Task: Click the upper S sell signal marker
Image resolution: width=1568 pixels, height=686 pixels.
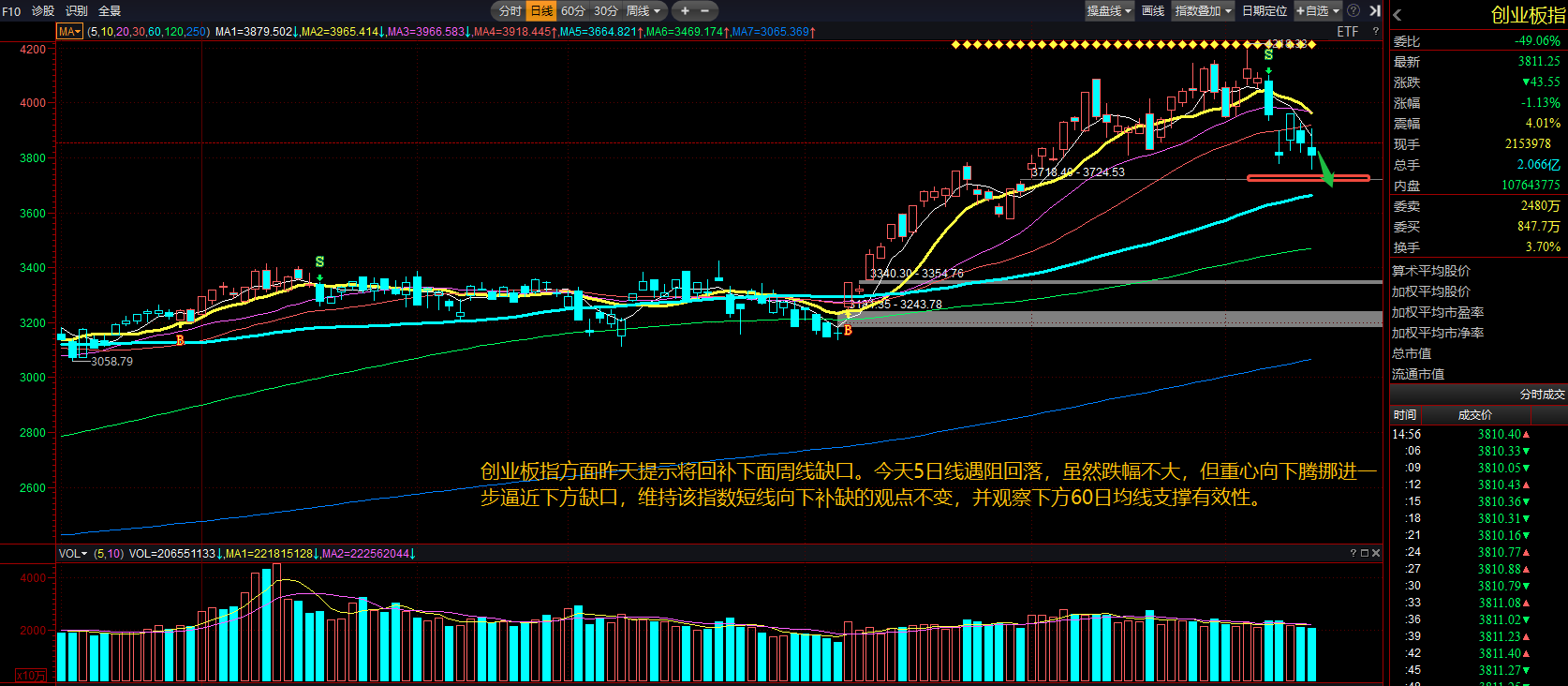Action: point(1268,55)
